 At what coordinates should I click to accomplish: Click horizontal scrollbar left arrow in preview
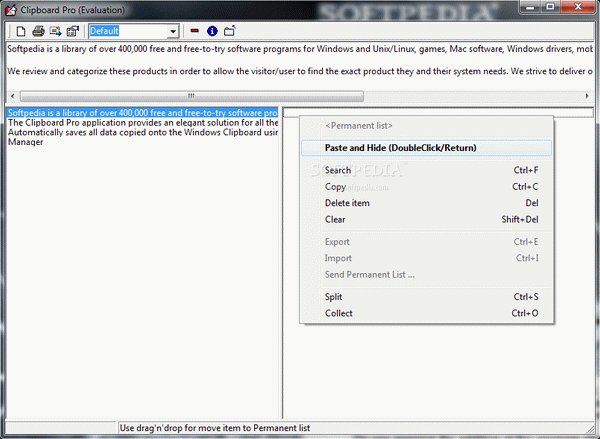(x=12, y=96)
